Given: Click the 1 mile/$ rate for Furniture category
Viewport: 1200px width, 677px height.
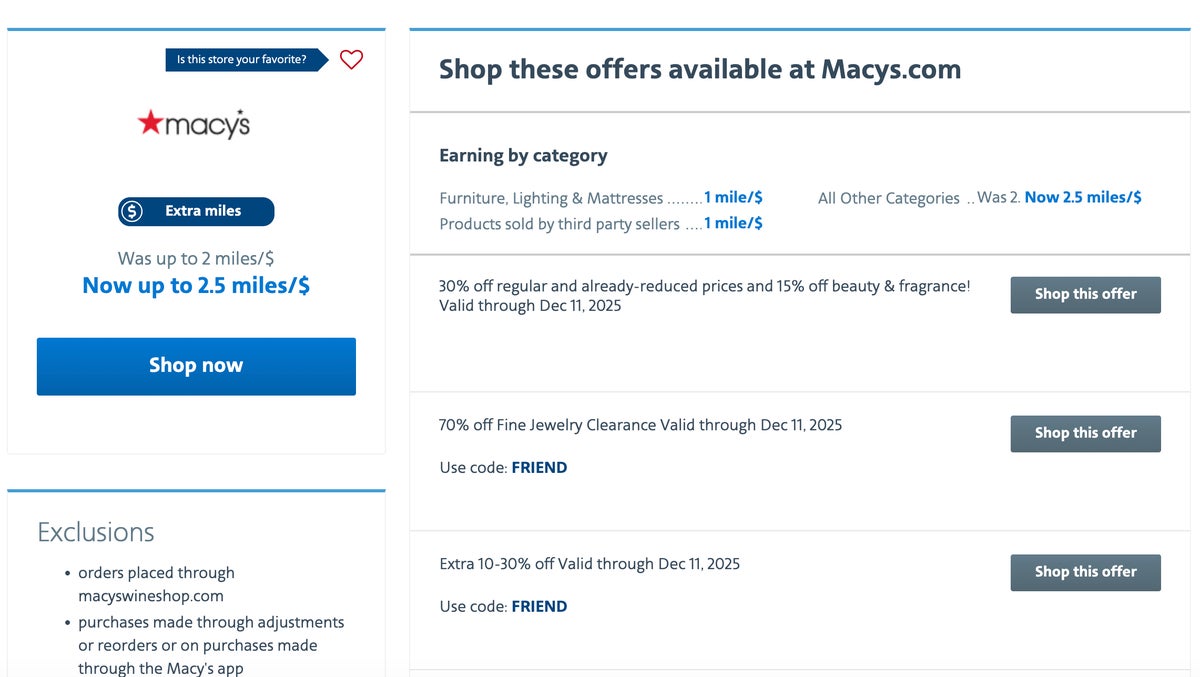Looking at the screenshot, I should (733, 197).
